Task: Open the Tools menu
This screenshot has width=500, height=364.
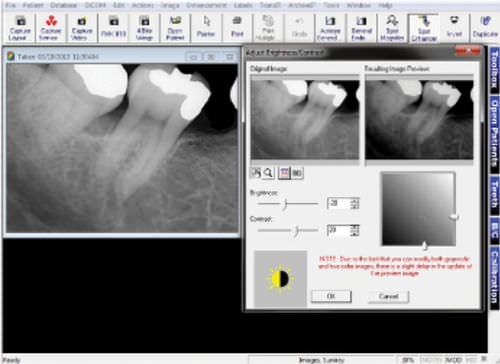Action: (x=331, y=5)
